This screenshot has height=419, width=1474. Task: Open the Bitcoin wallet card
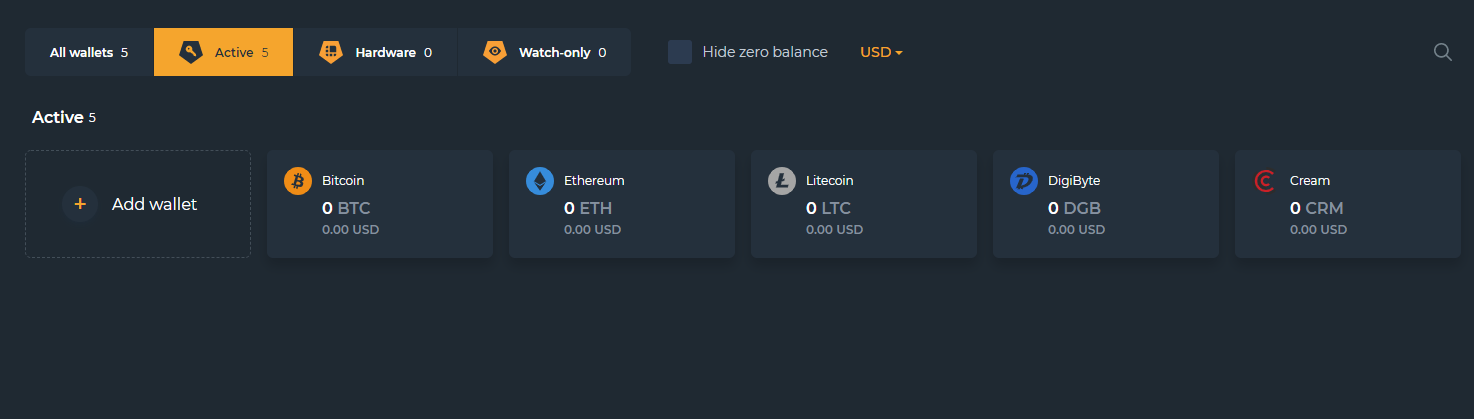point(380,204)
